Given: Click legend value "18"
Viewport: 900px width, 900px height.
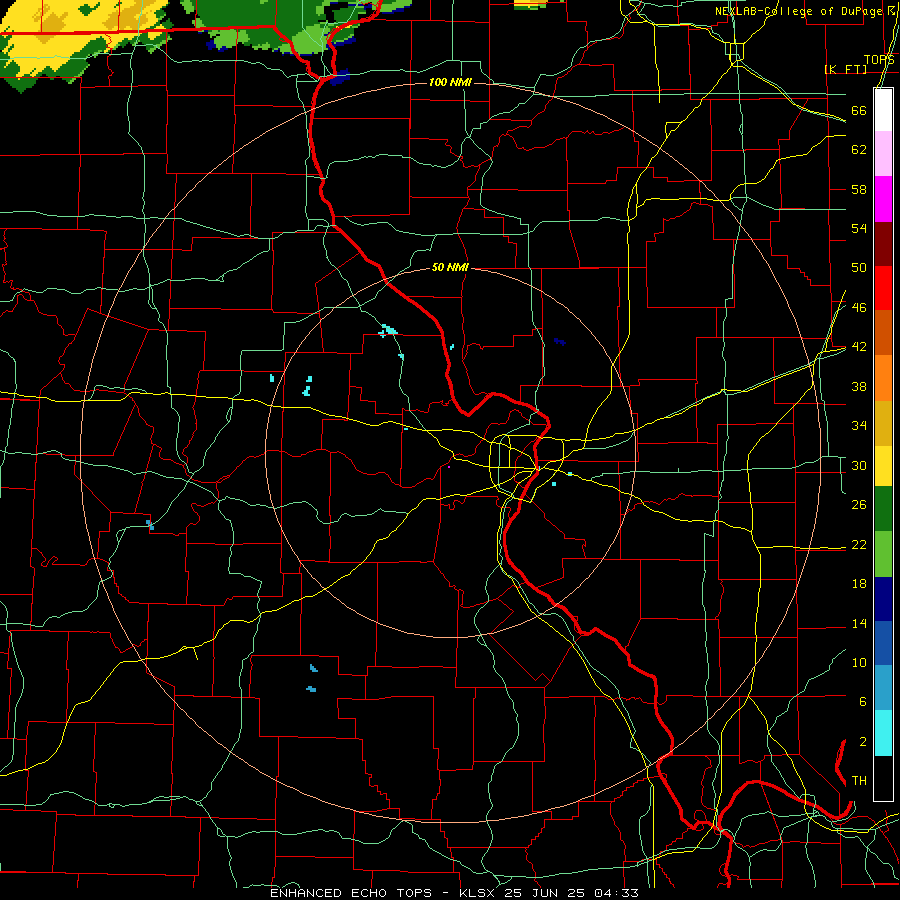Looking at the screenshot, I should [859, 583].
